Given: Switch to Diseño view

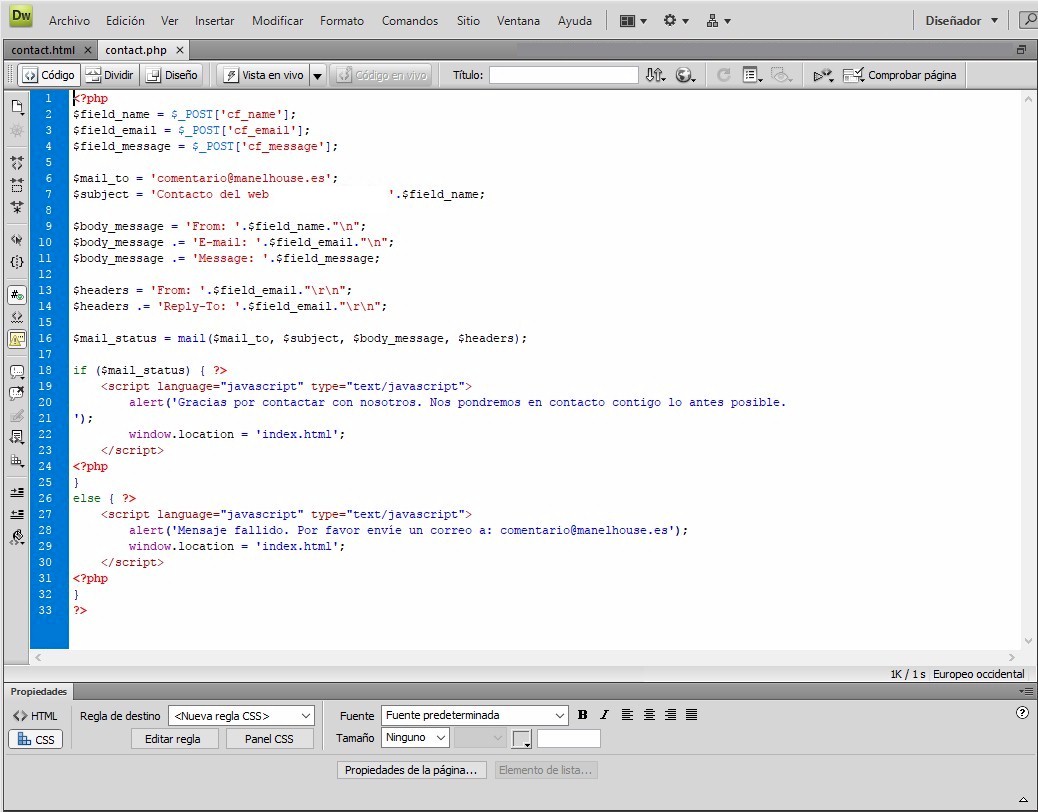Looking at the screenshot, I should pos(172,75).
